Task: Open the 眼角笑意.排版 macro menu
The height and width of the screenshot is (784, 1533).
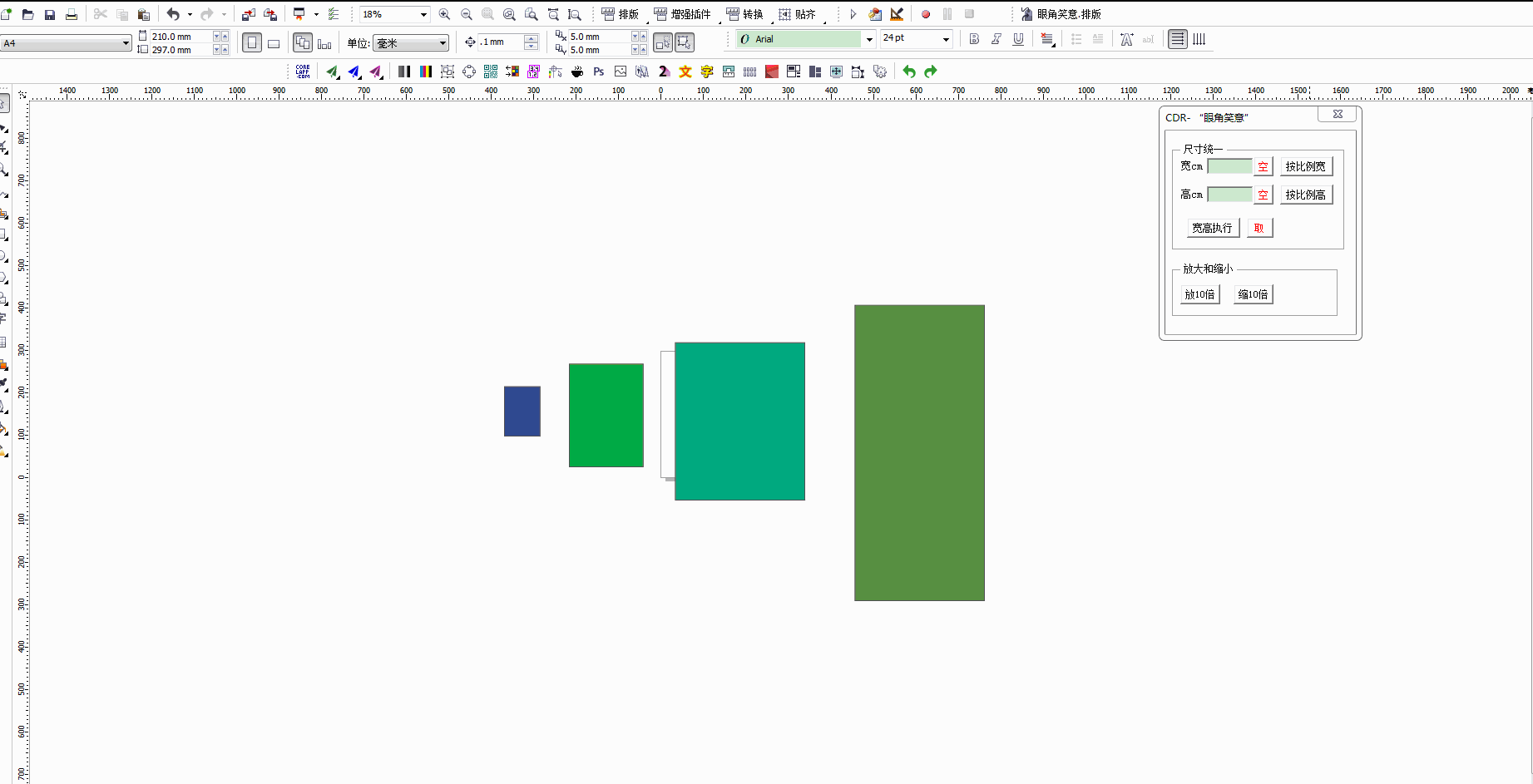Action: coord(1061,14)
